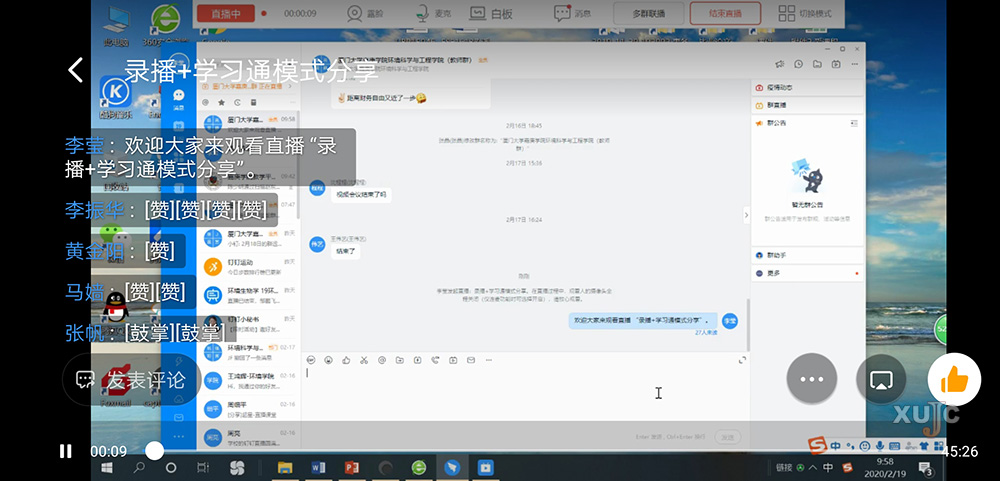
Task: Open PowerPoint from the Windows taskbar
Action: [x=351, y=467]
